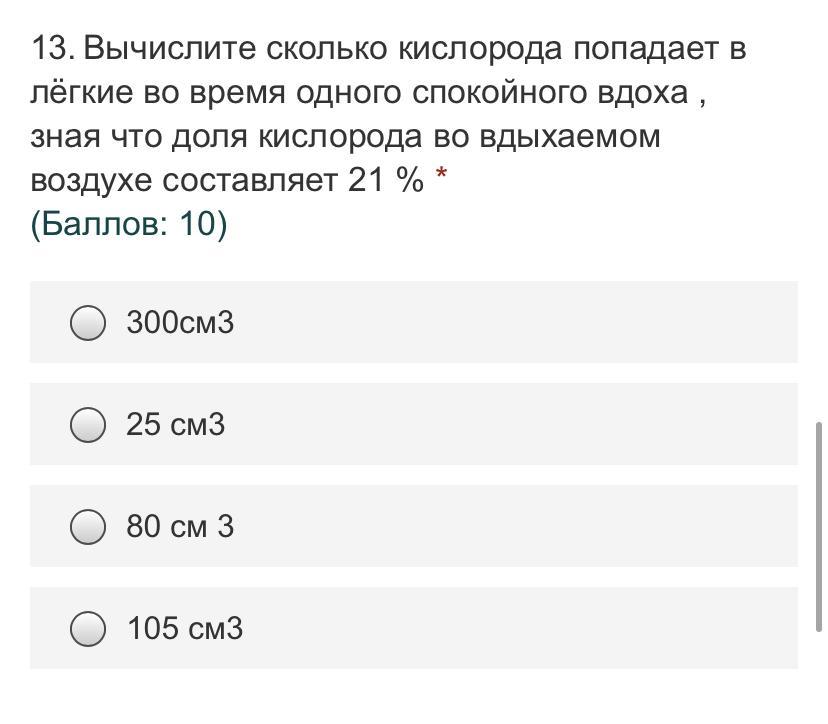Click the '21 %' text in question
This screenshot has height=724, width=828.
(x=386, y=180)
